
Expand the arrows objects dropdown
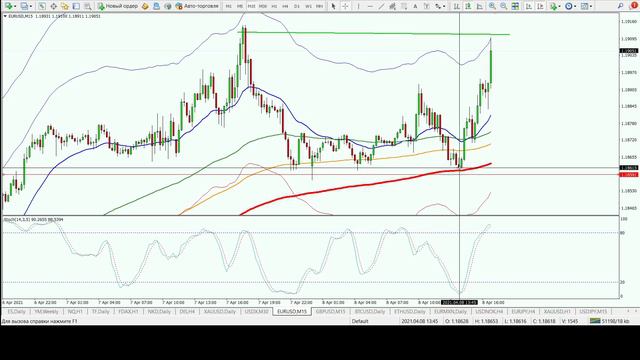pos(444,7)
